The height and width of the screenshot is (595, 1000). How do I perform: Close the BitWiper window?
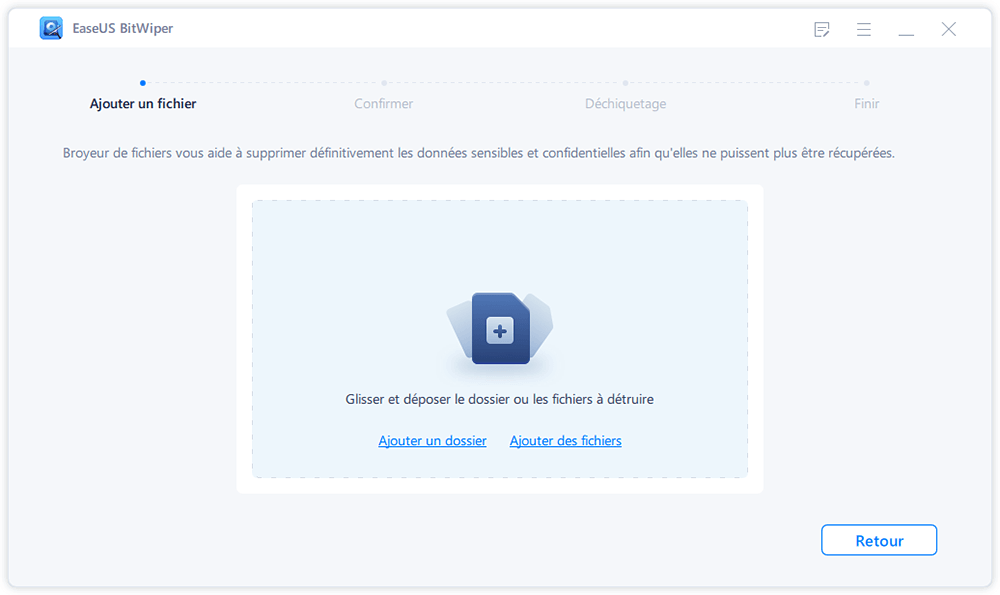[948, 30]
